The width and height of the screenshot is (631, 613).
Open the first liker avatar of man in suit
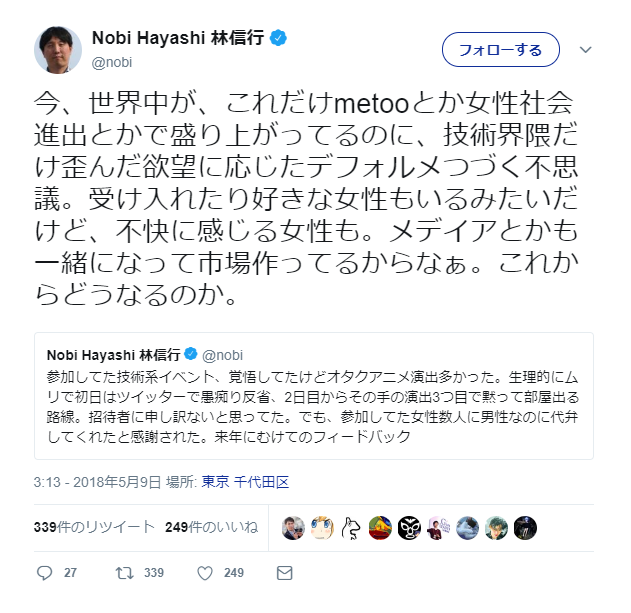pos(293,528)
